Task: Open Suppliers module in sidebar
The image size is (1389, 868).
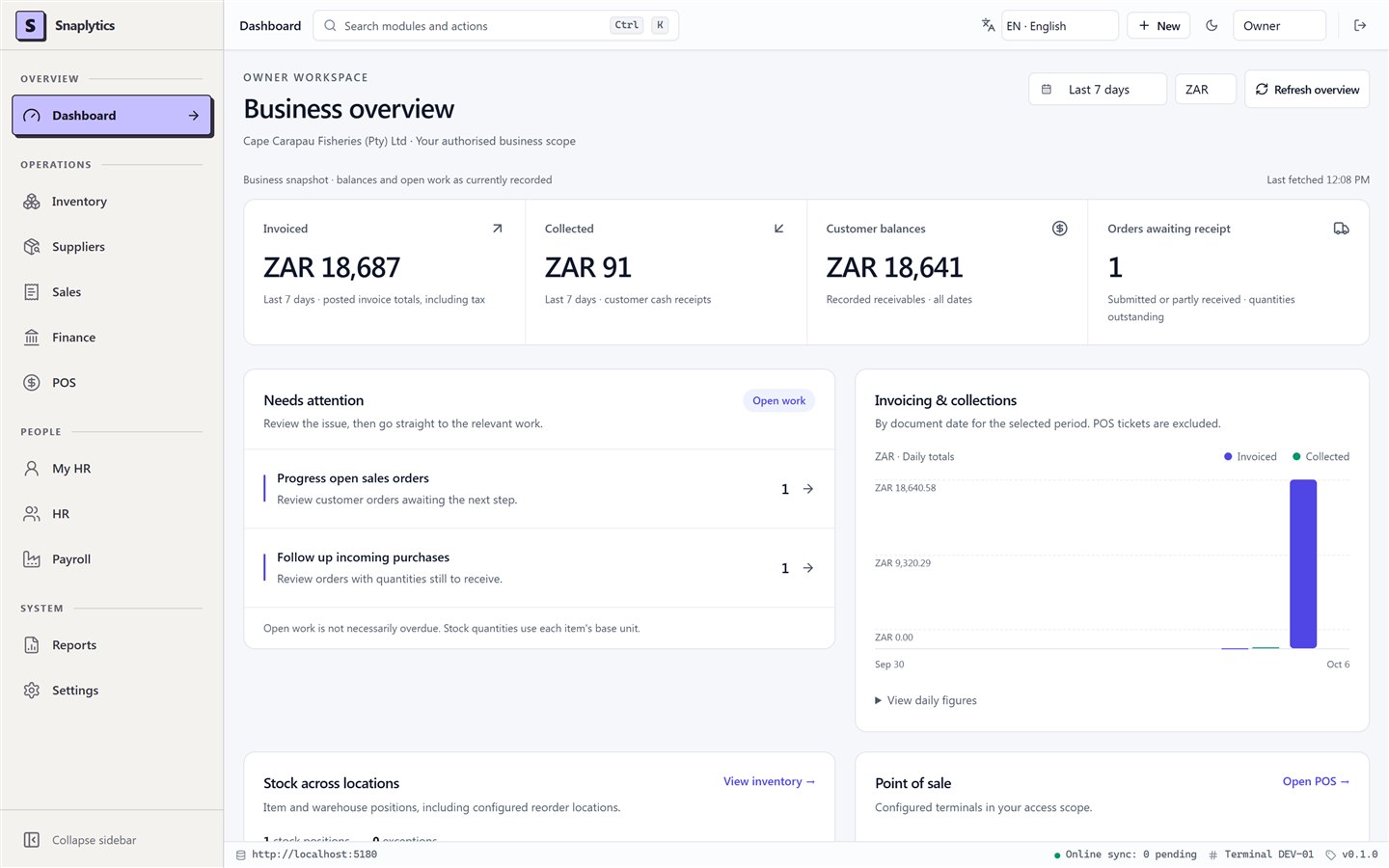Action: 112,247
